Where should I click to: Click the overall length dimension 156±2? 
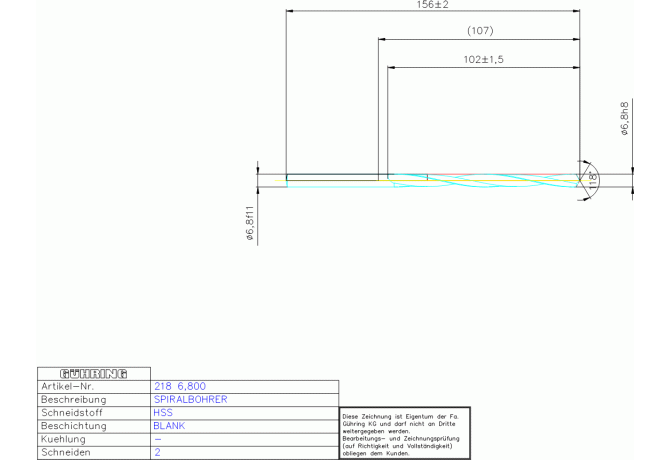coord(432,5)
